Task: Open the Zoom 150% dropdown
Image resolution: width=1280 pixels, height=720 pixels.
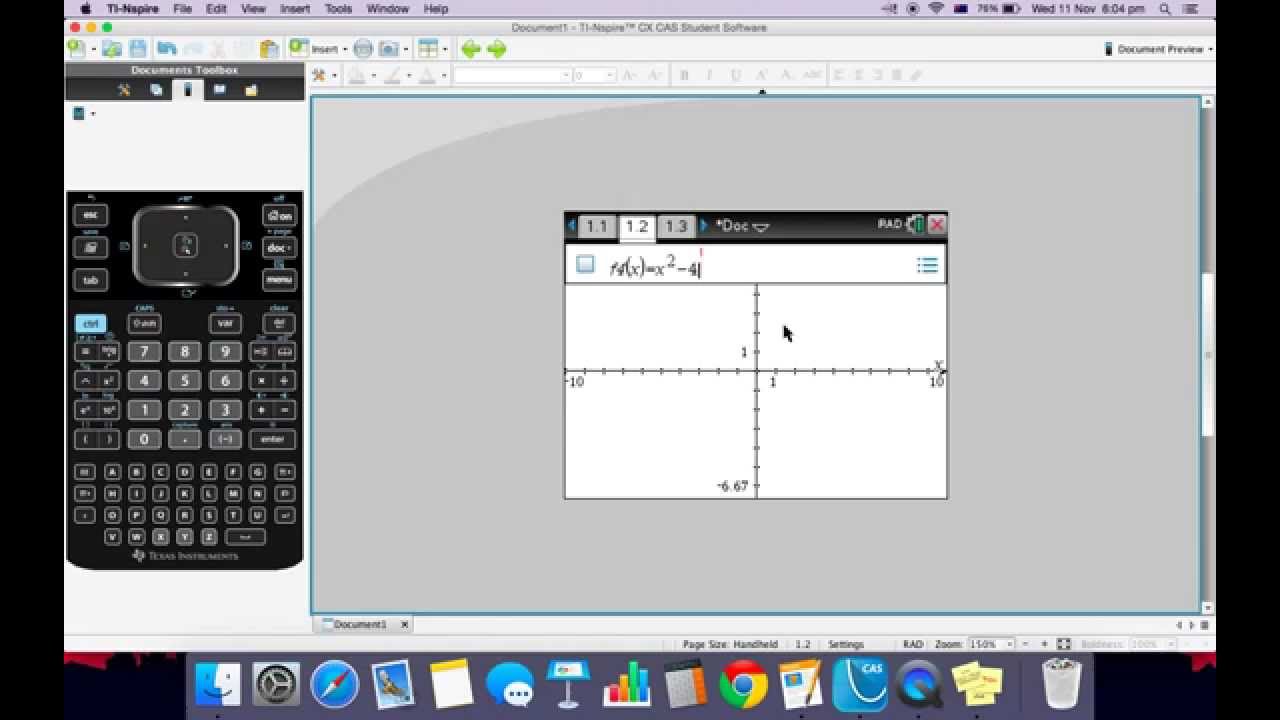Action: [992, 644]
